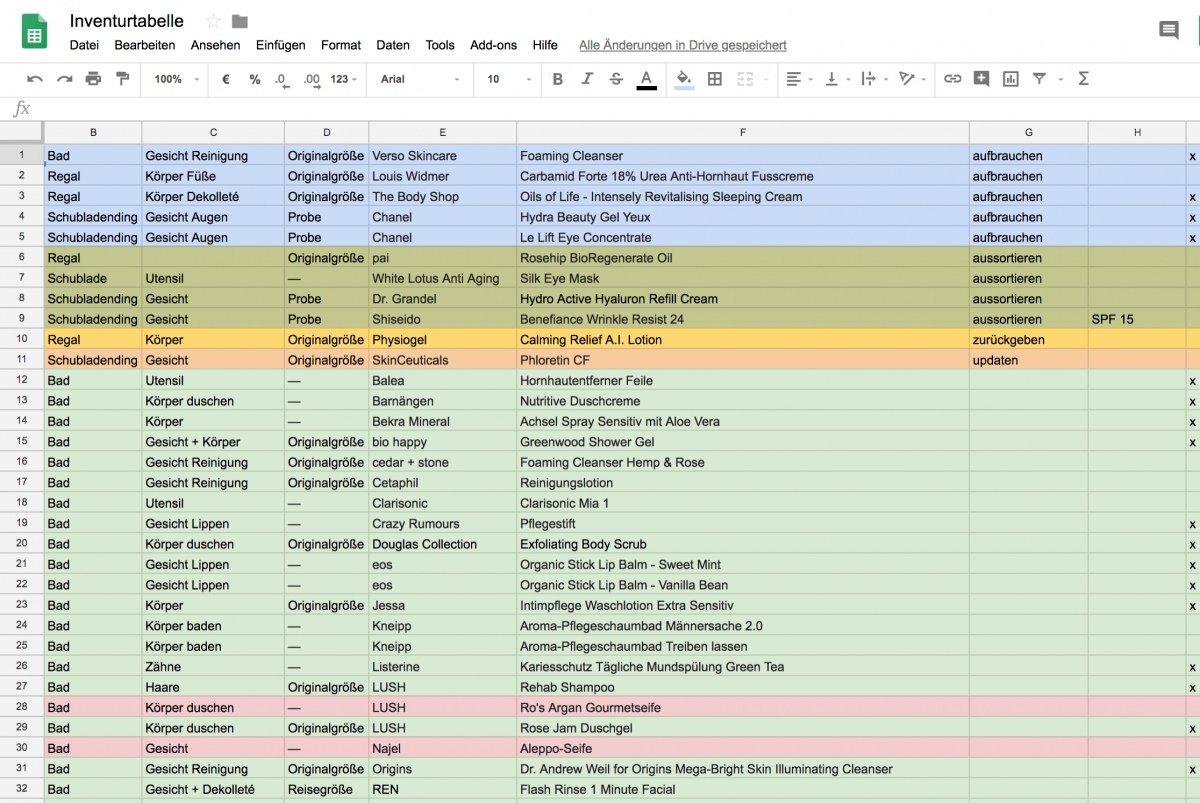Screen dimensions: 1200x803
Task: Open the Datei menu
Action: pos(84,45)
